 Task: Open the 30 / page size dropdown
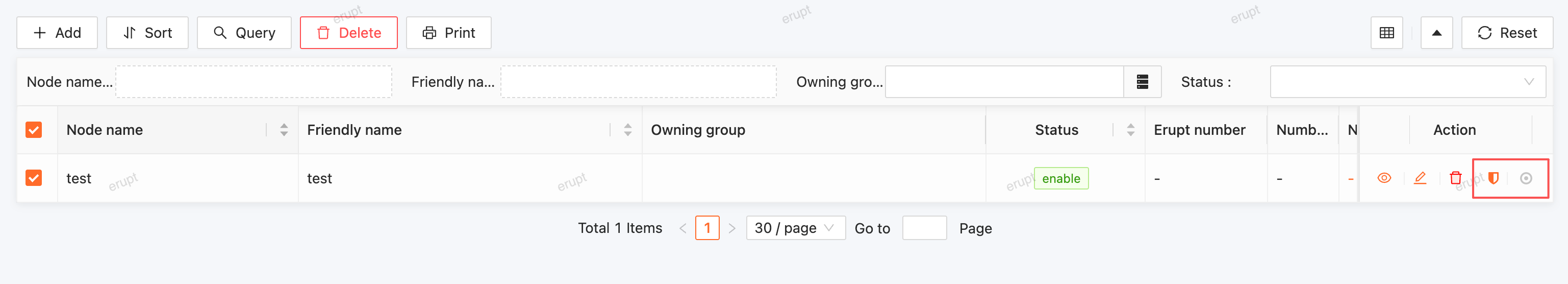[x=796, y=228]
